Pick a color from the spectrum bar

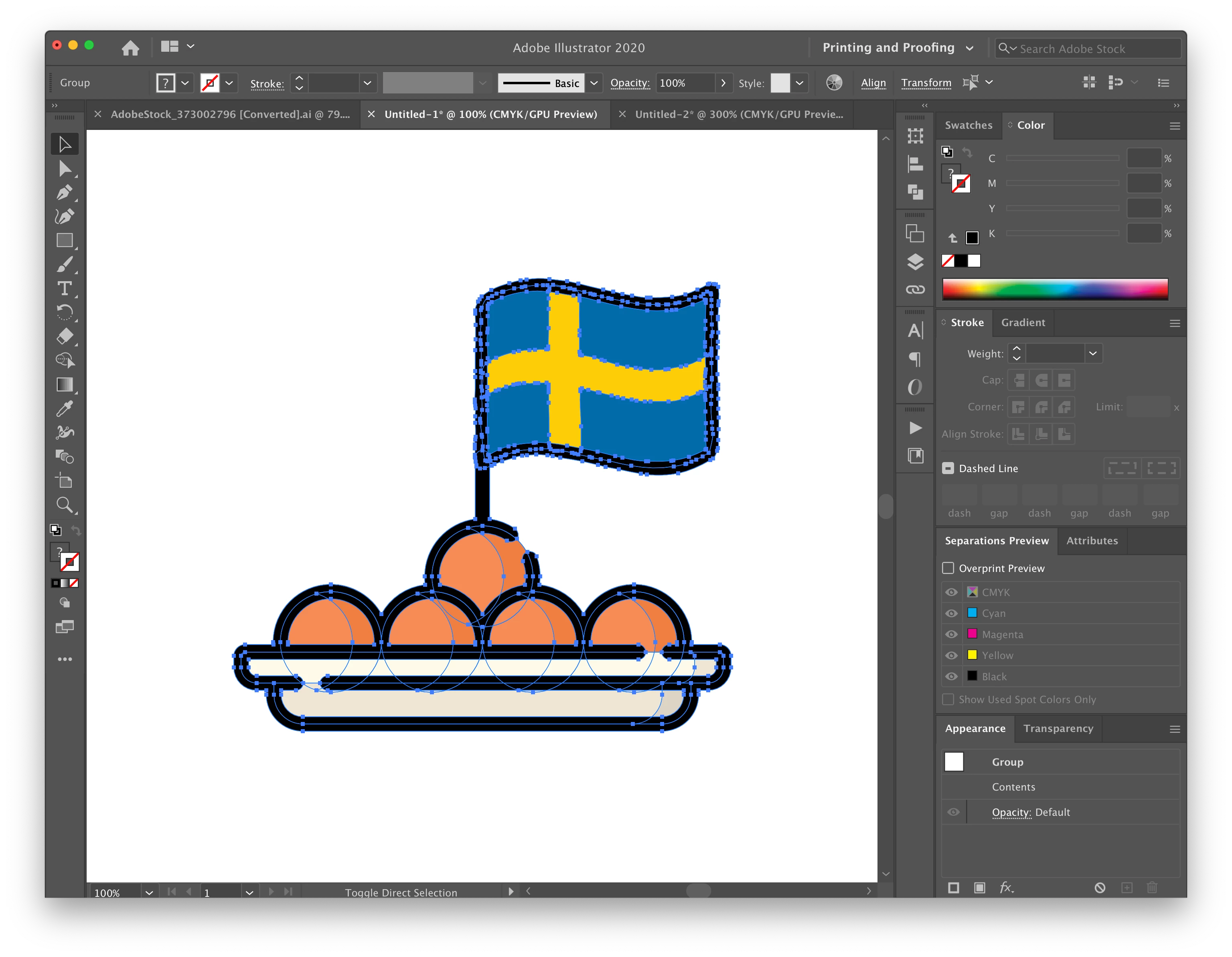pyautogui.click(x=1054, y=290)
